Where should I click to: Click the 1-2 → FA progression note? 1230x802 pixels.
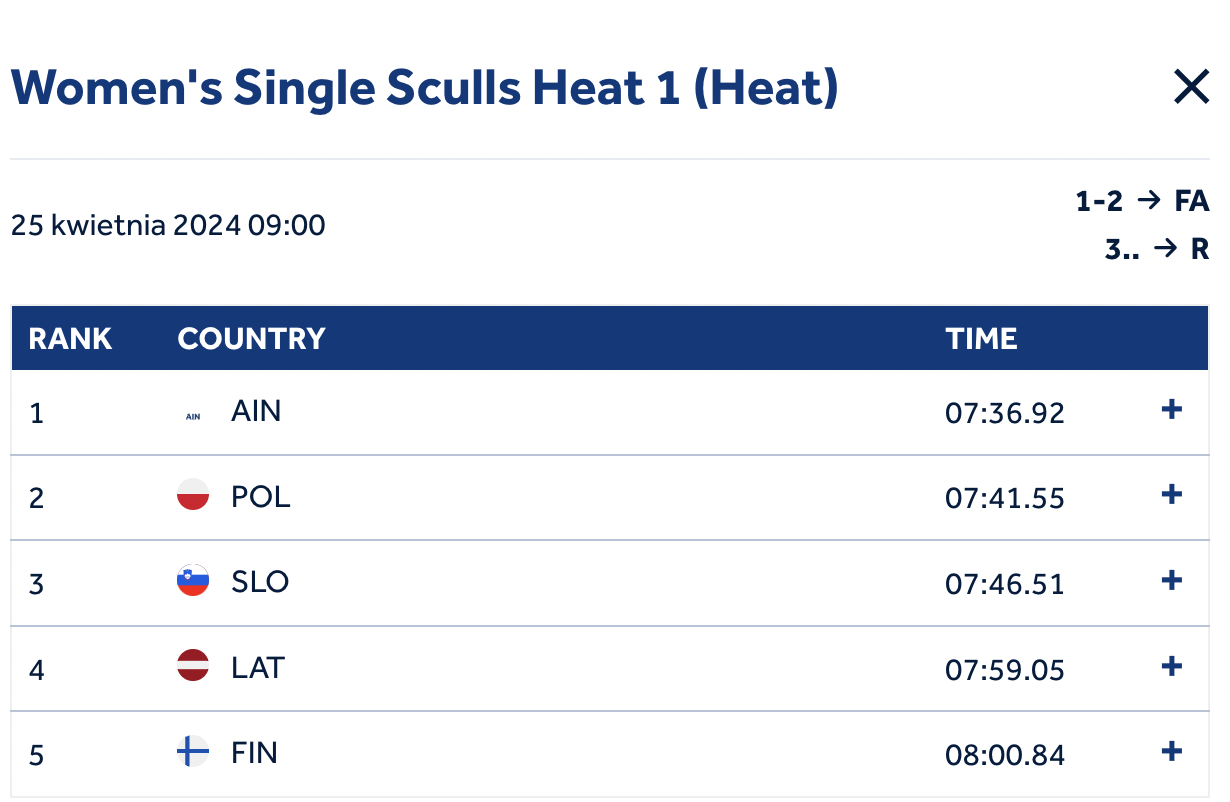coord(1142,201)
